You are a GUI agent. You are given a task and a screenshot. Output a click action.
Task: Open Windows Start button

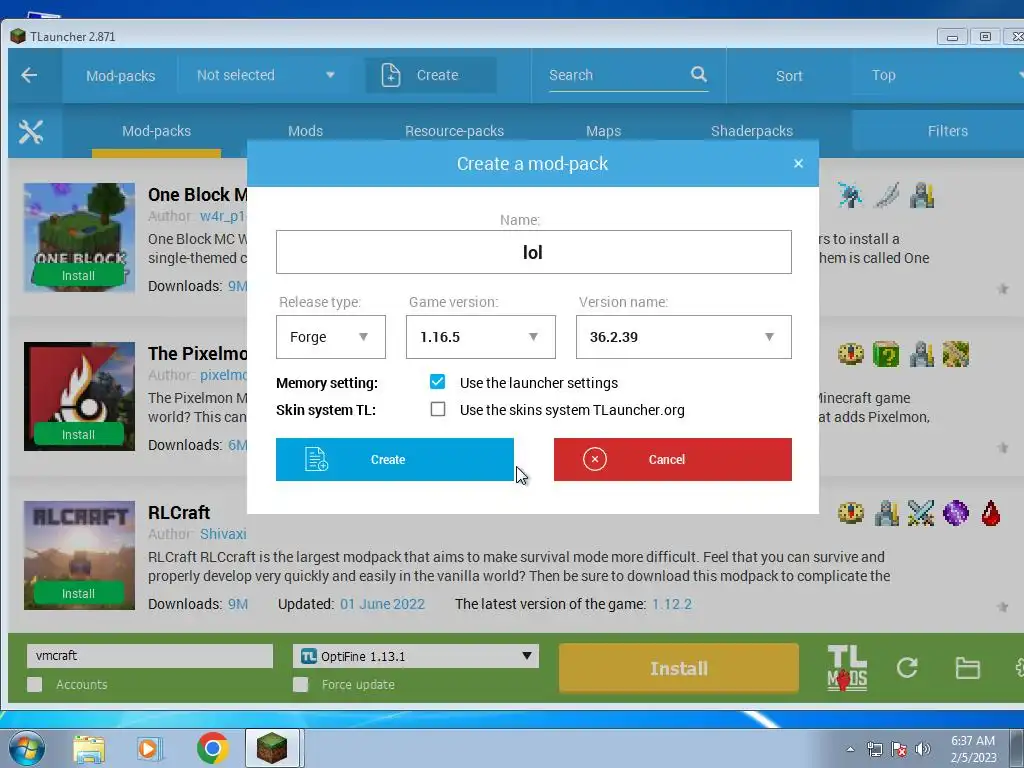click(x=27, y=748)
